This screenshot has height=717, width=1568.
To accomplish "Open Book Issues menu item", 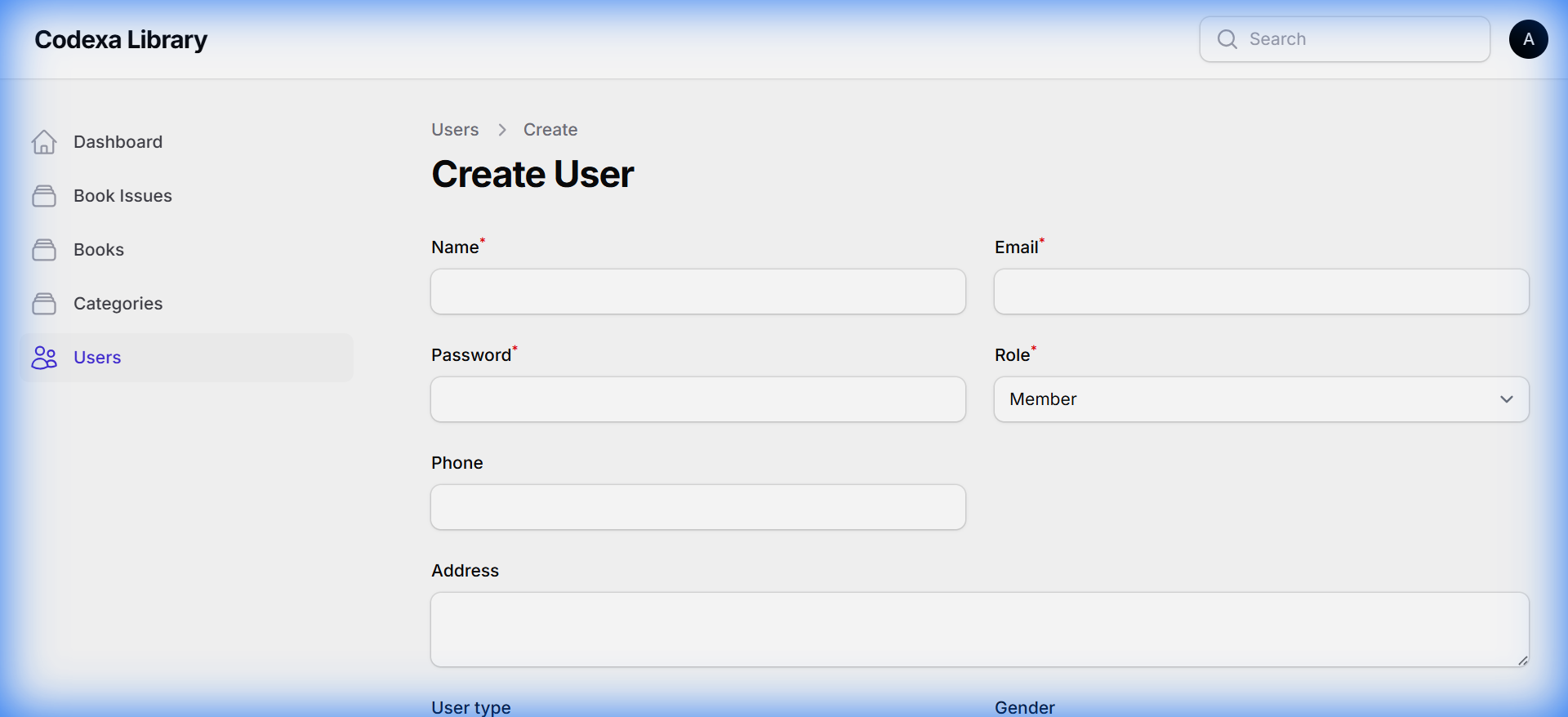I will click(122, 196).
